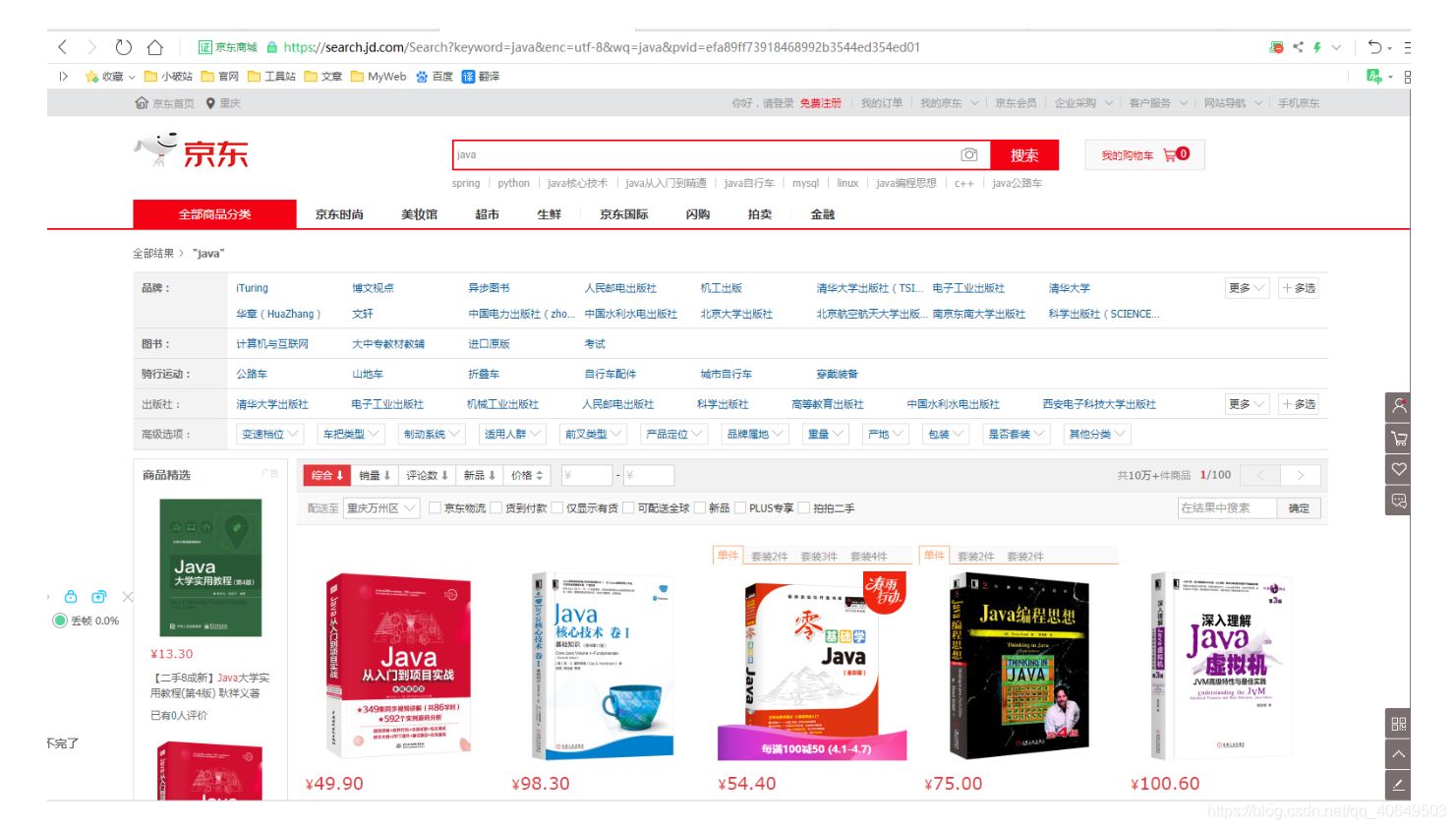Image resolution: width=1456 pixels, height=829 pixels.
Task: Click the lock icon beside floating widget
Action: tap(71, 596)
